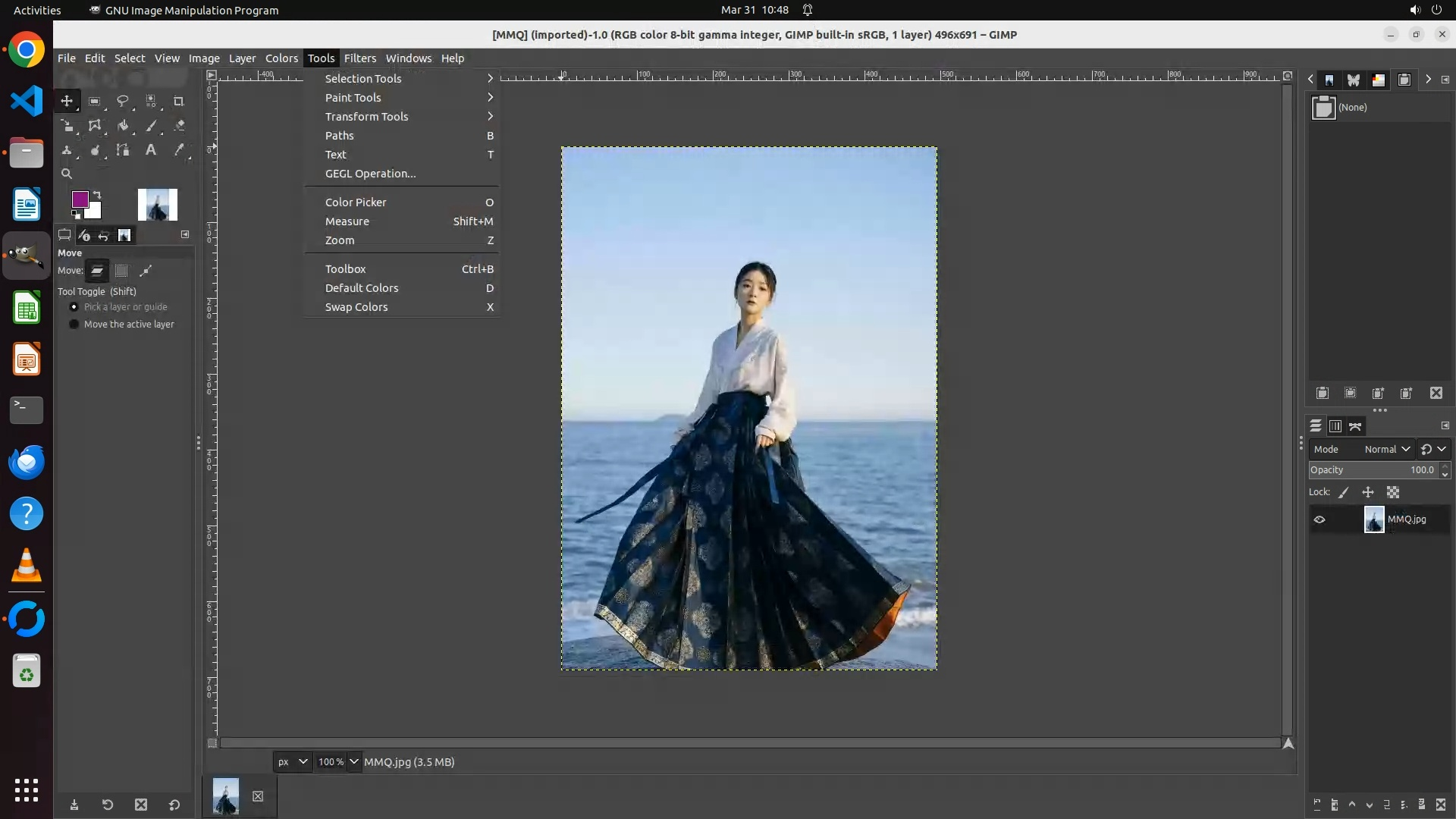The width and height of the screenshot is (1456, 819).
Task: Choose 'Move the active layer' radio option
Action: pos(74,324)
